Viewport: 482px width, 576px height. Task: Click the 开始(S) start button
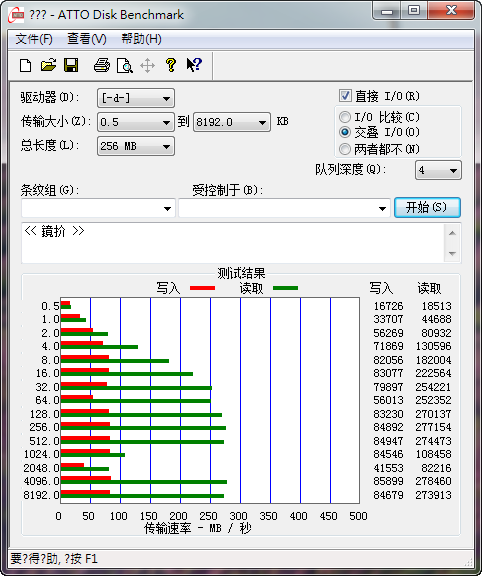pyautogui.click(x=427, y=208)
